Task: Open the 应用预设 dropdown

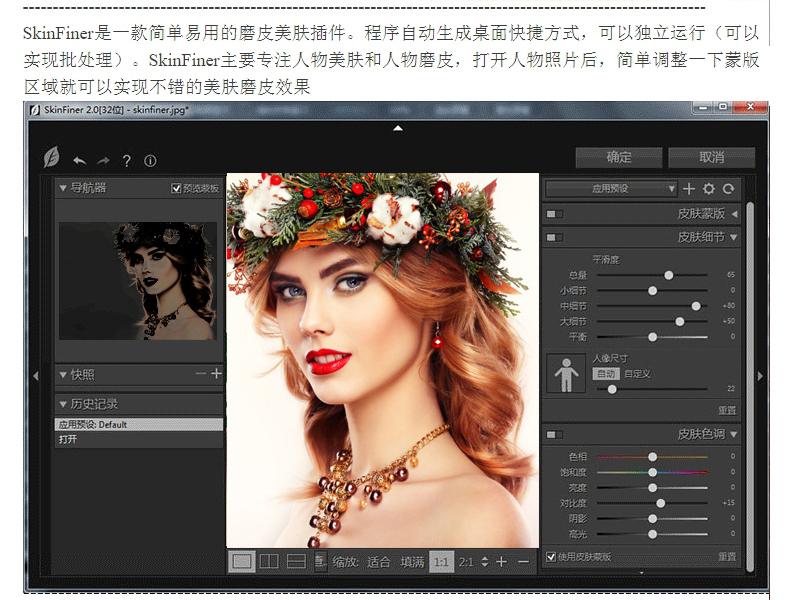Action: 611,189
